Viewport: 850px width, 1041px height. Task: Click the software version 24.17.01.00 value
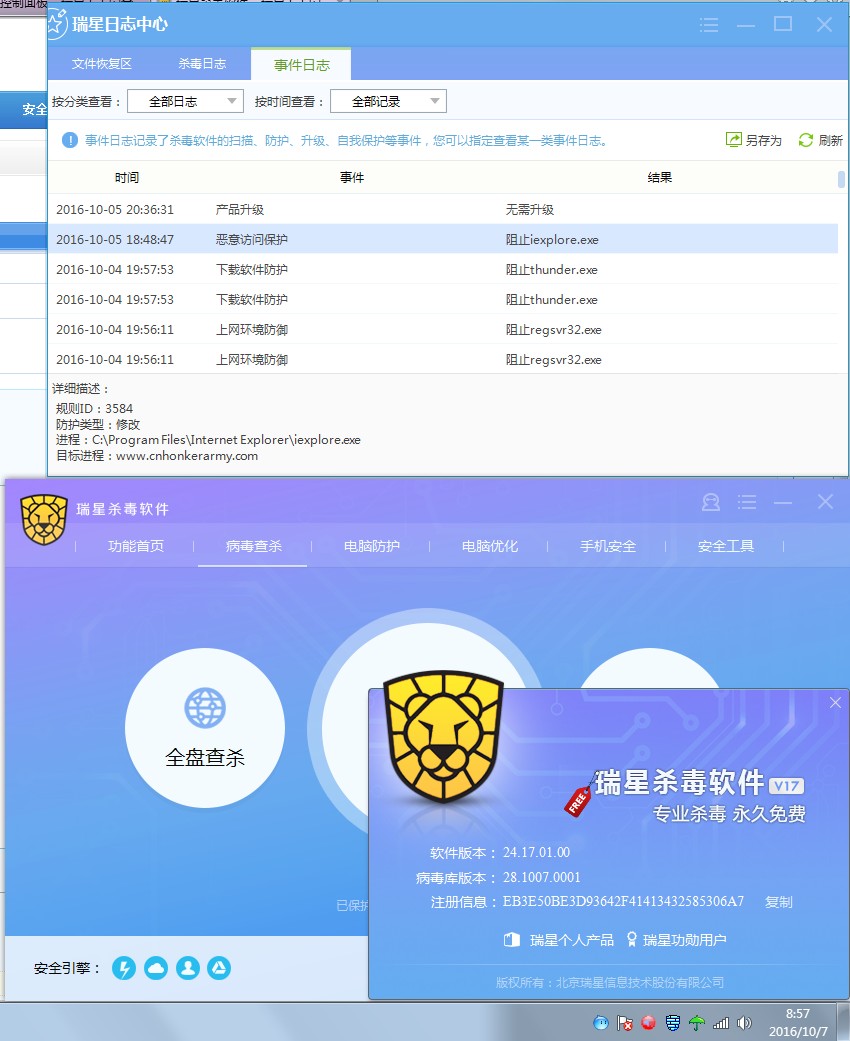pos(536,852)
